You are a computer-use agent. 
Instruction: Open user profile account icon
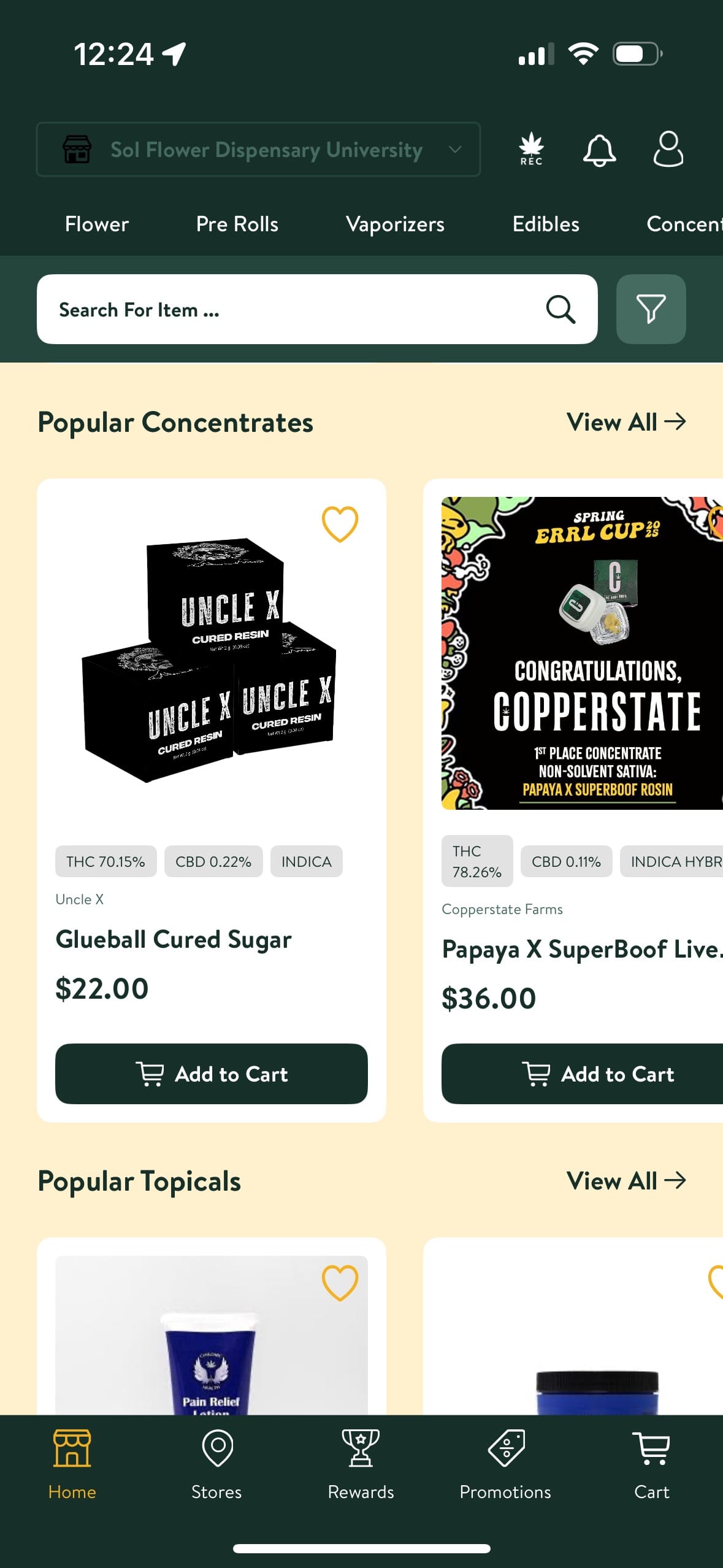(668, 149)
